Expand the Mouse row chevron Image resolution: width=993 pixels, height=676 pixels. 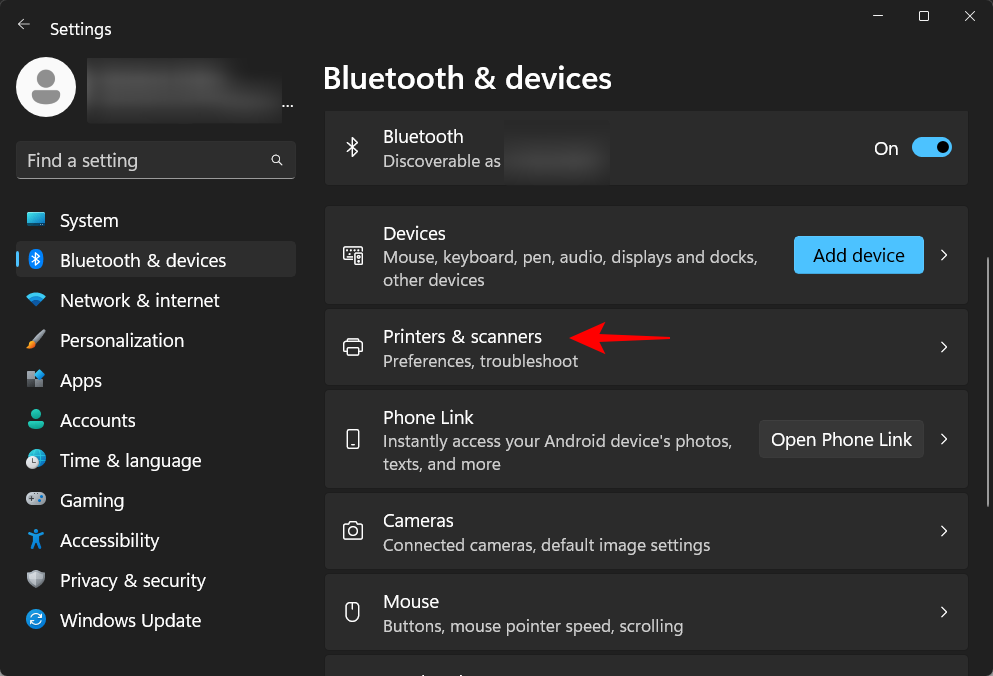pyautogui.click(x=944, y=612)
